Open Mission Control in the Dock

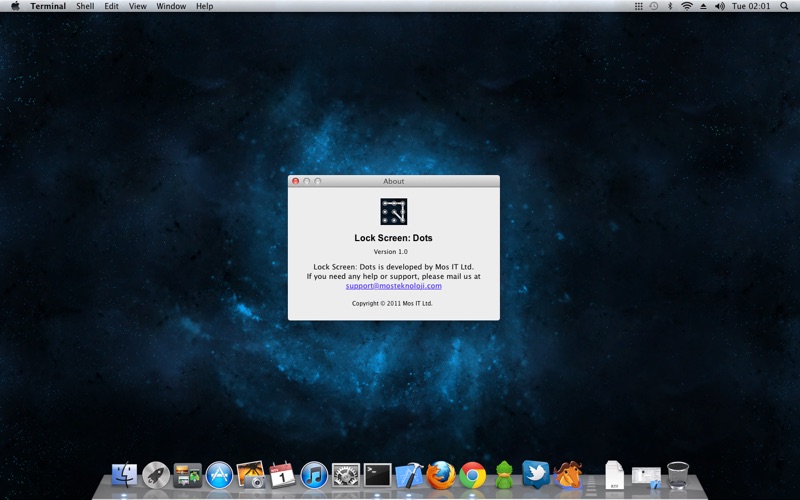[187, 475]
